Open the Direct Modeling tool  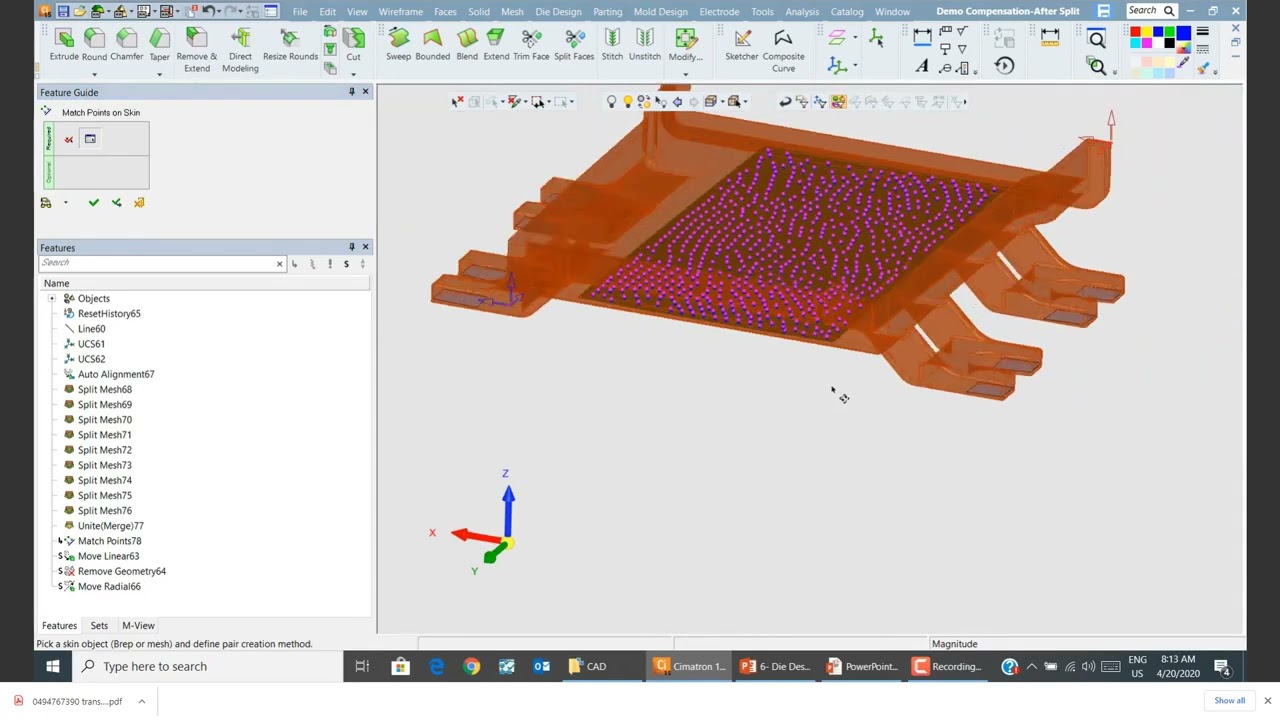pyautogui.click(x=240, y=50)
